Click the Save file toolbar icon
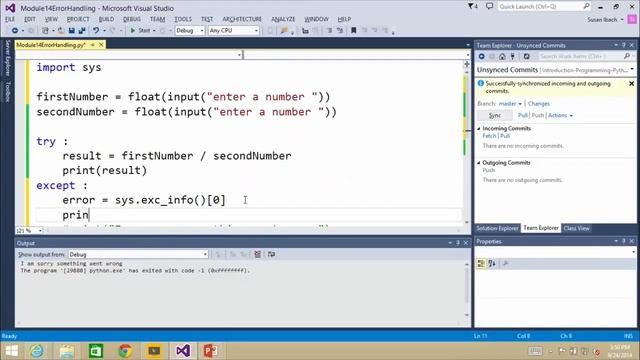The image size is (640, 360). pos(71,31)
